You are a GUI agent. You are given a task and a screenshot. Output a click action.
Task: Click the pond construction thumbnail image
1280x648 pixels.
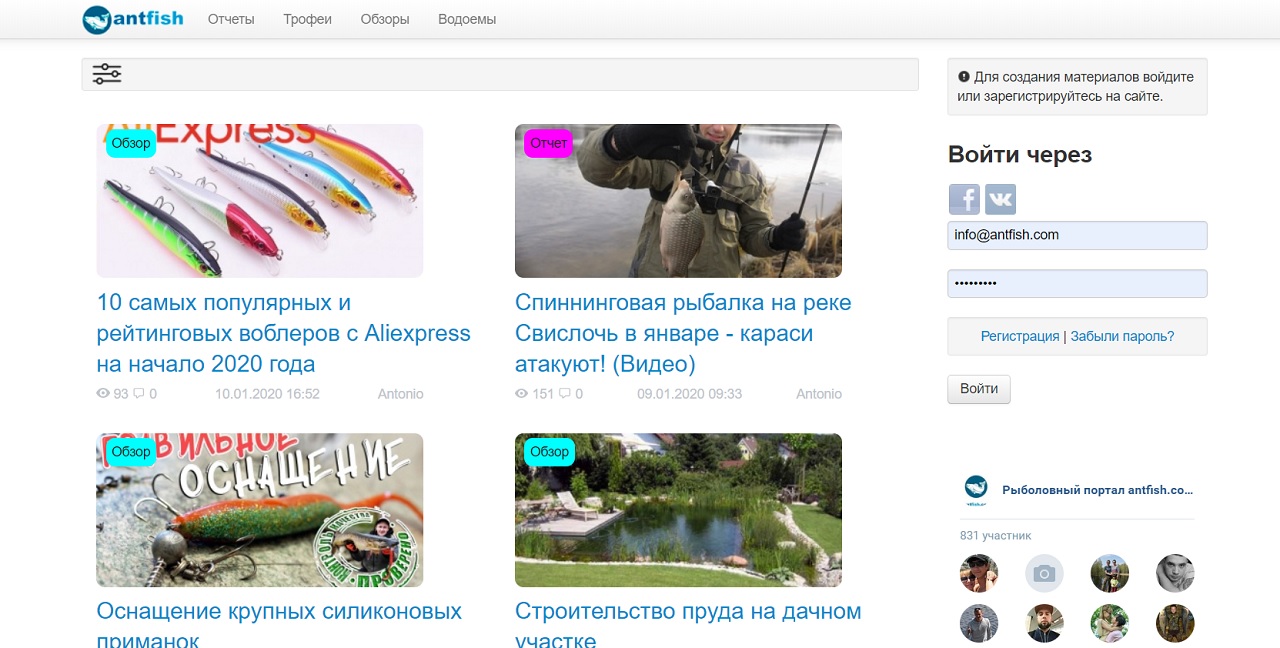coord(678,510)
